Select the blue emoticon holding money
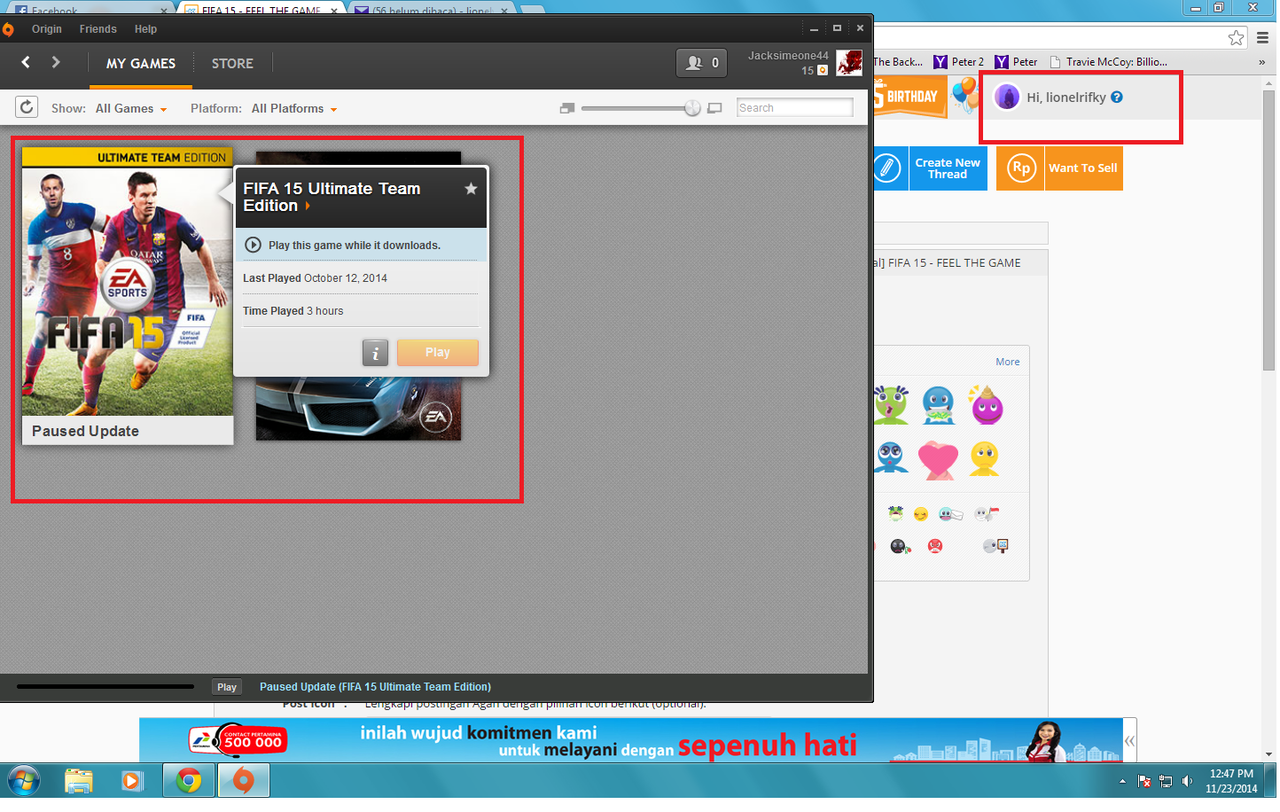1280x812 pixels. click(938, 405)
